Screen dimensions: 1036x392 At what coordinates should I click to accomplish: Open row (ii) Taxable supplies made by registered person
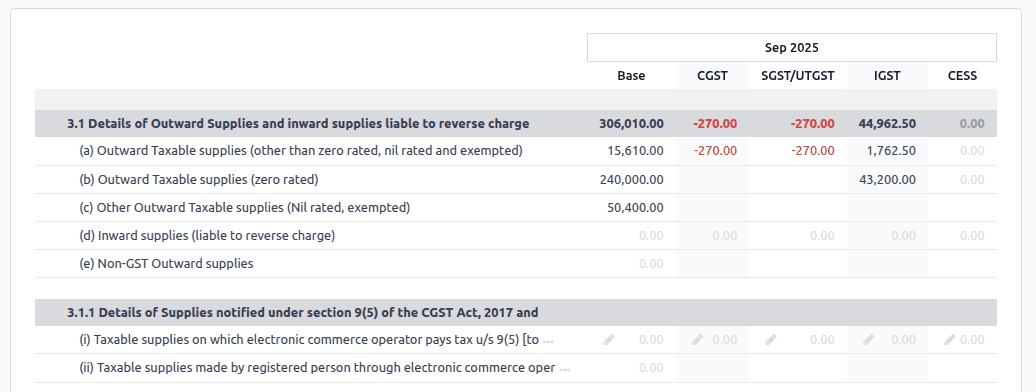pos(317,368)
